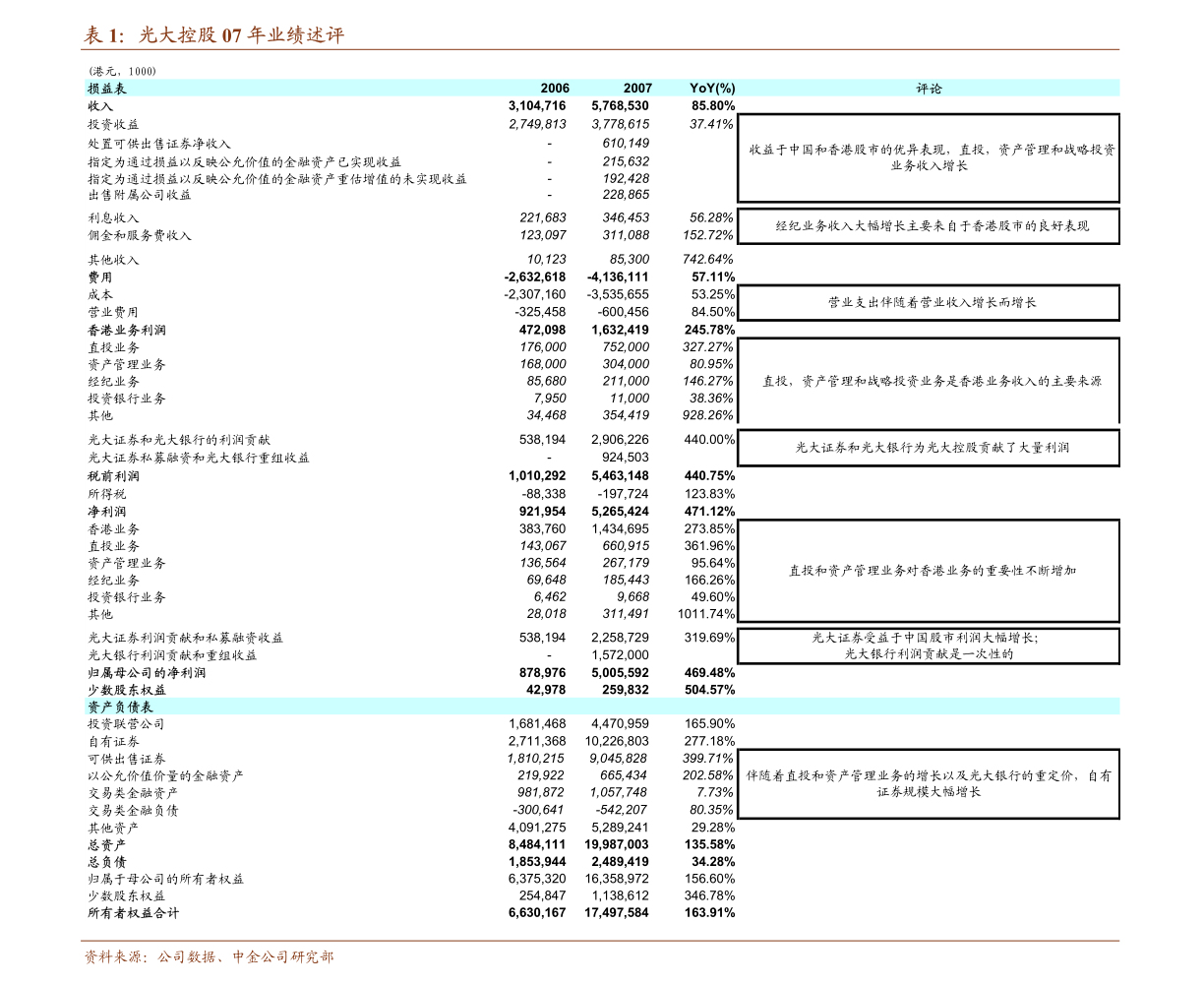The image size is (1204, 985).
Task: Click the percentage 742.64%
Action: (709, 261)
